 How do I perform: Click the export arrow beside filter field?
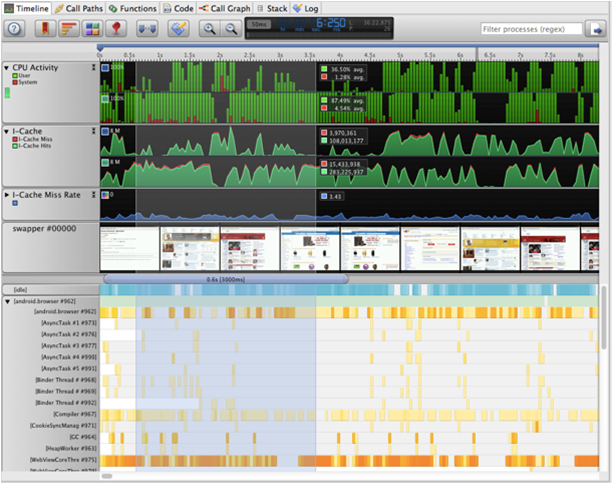pyautogui.click(x=596, y=29)
